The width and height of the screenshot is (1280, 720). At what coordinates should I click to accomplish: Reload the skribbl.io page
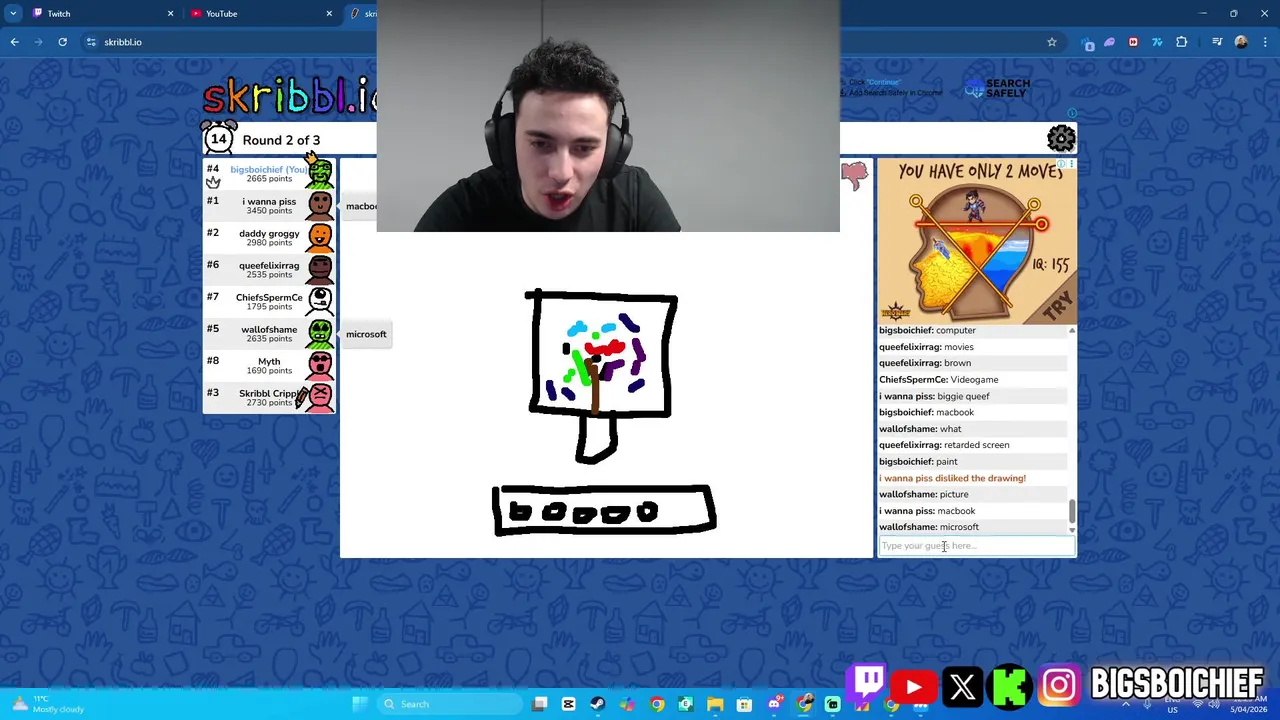[62, 42]
